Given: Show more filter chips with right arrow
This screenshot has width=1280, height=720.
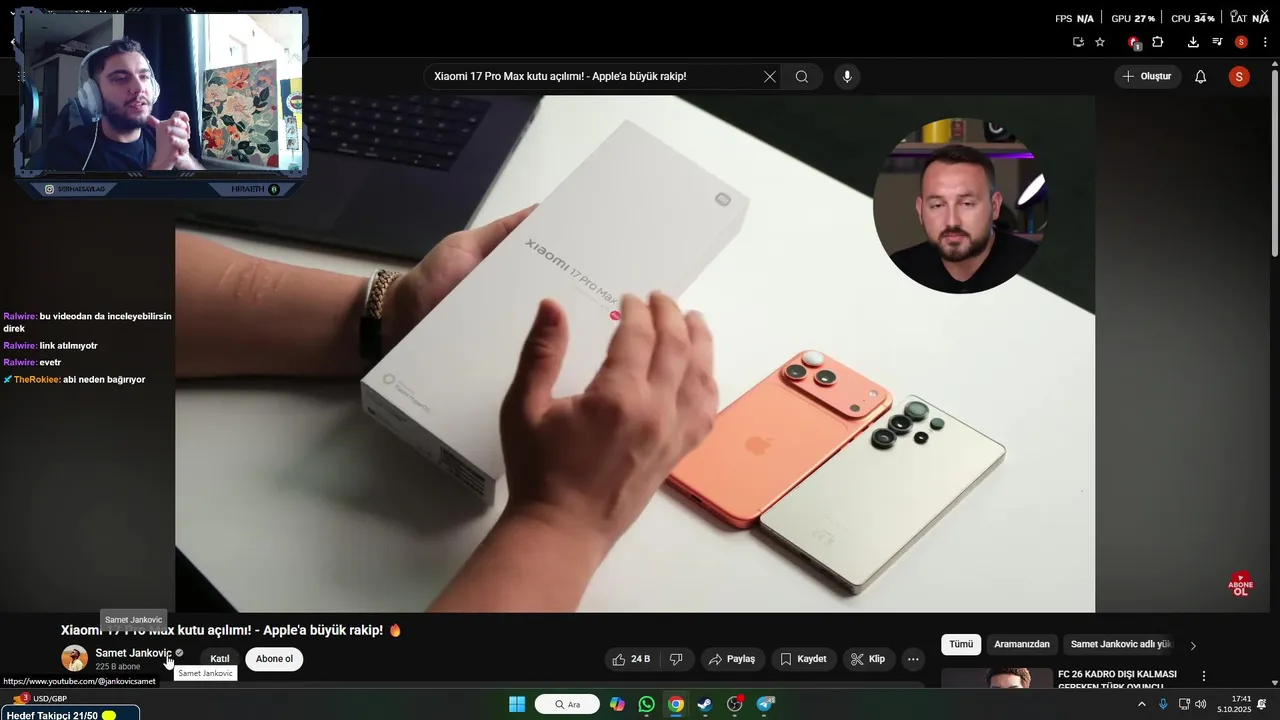Looking at the screenshot, I should click(x=1192, y=645).
